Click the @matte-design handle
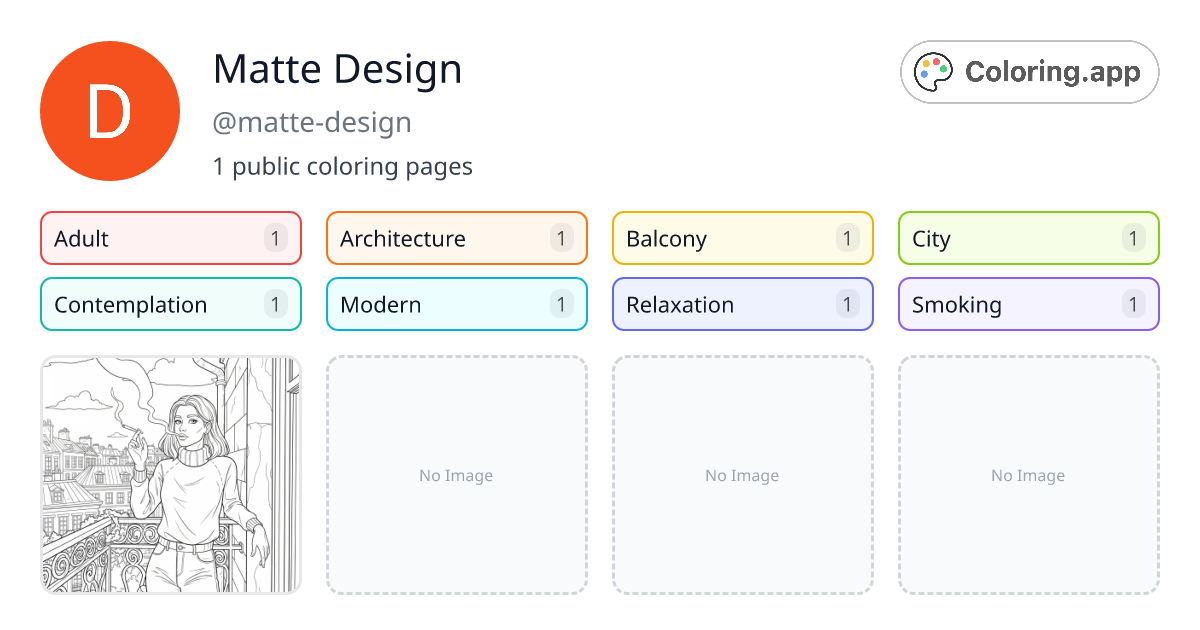Image resolution: width=1200 pixels, height=630 pixels. [x=312, y=122]
